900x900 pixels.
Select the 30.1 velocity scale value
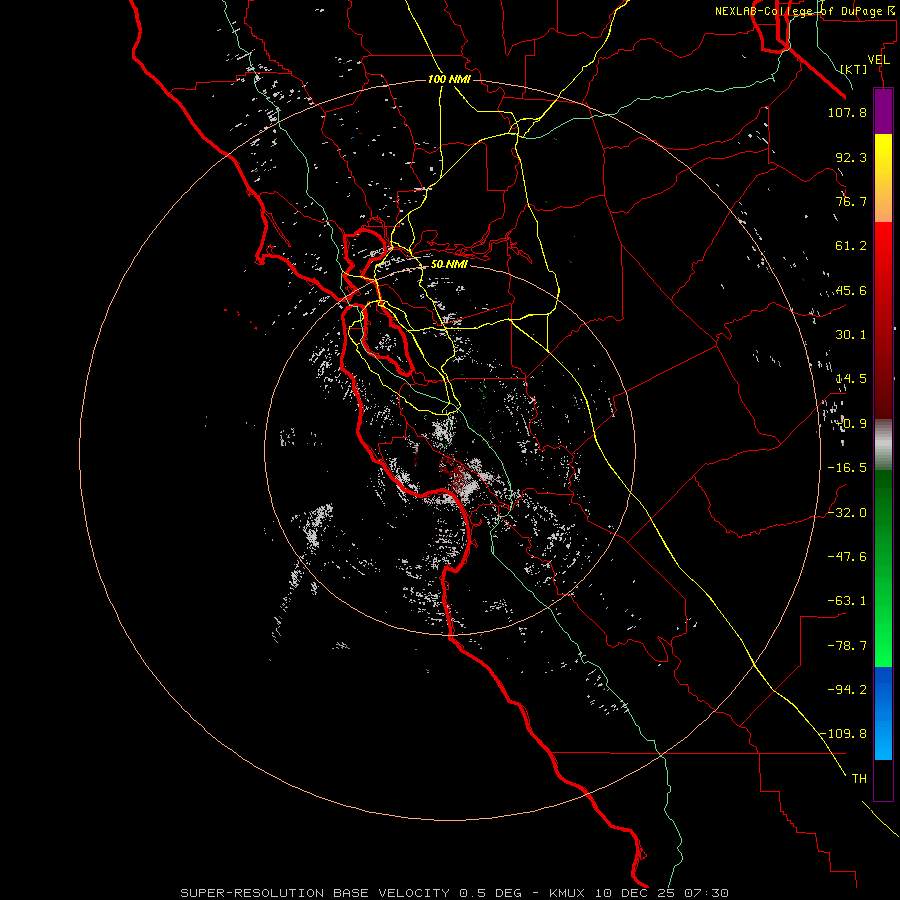pos(851,335)
